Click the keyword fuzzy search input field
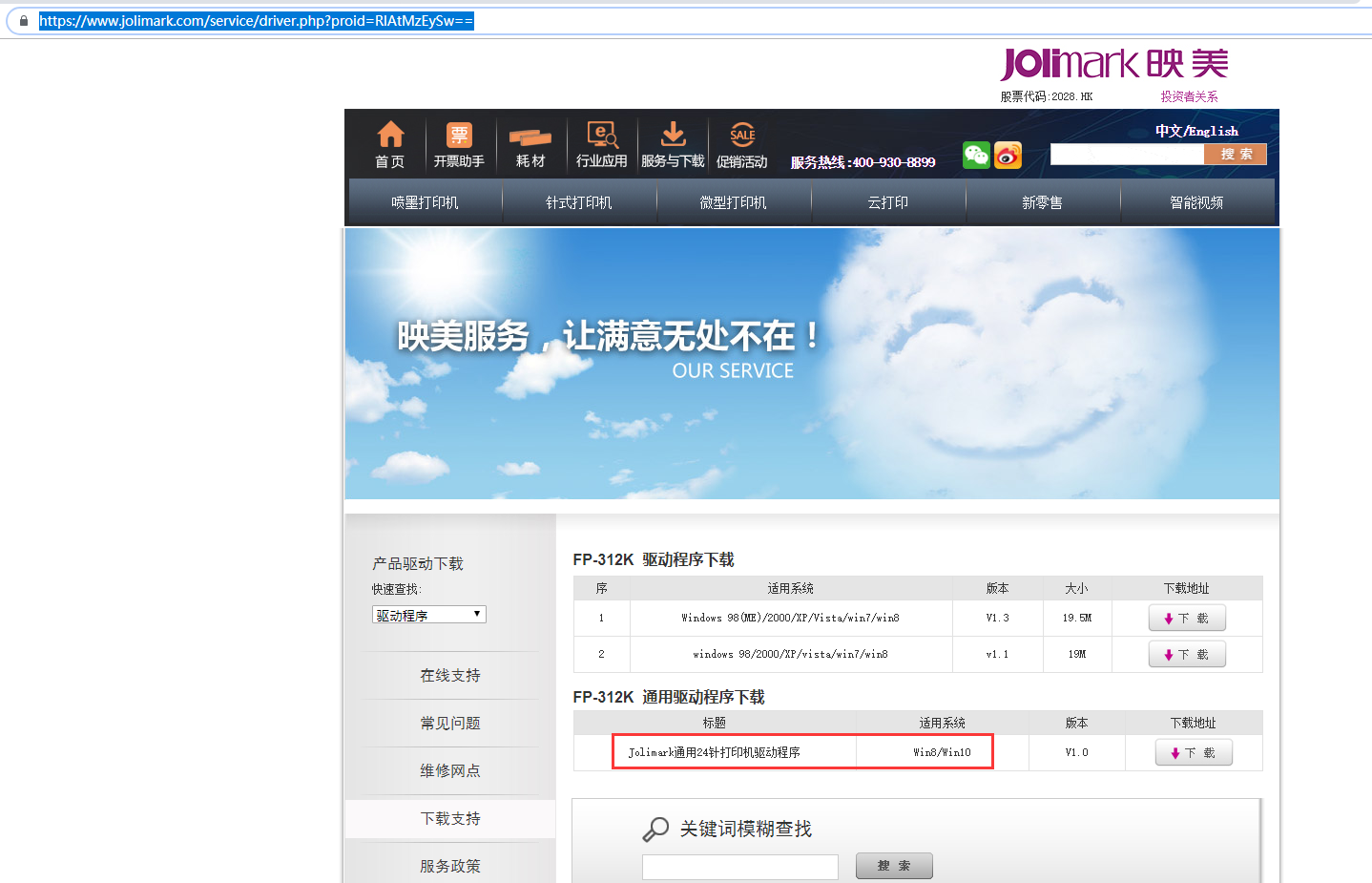Screen dimensions: 1372x883 [x=740, y=867]
